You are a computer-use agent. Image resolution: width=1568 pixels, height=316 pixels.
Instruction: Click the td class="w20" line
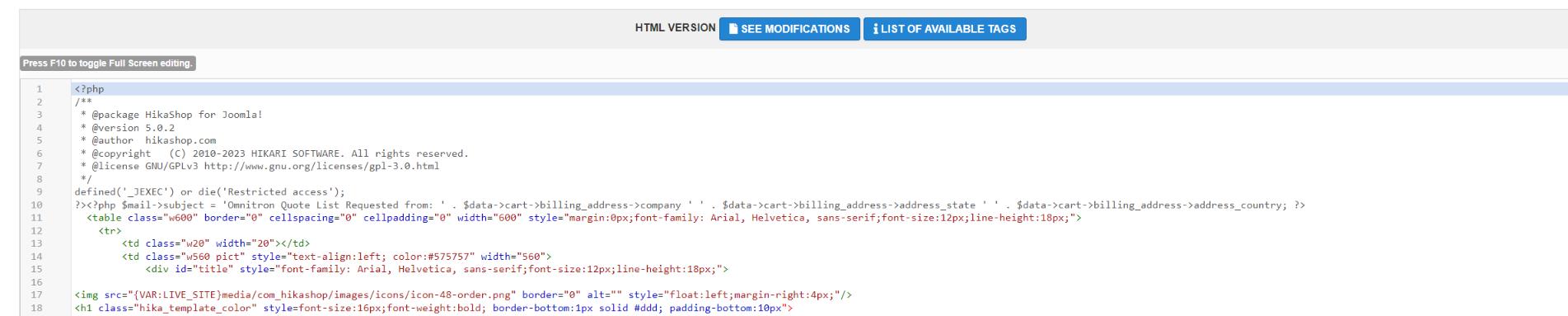click(216, 243)
